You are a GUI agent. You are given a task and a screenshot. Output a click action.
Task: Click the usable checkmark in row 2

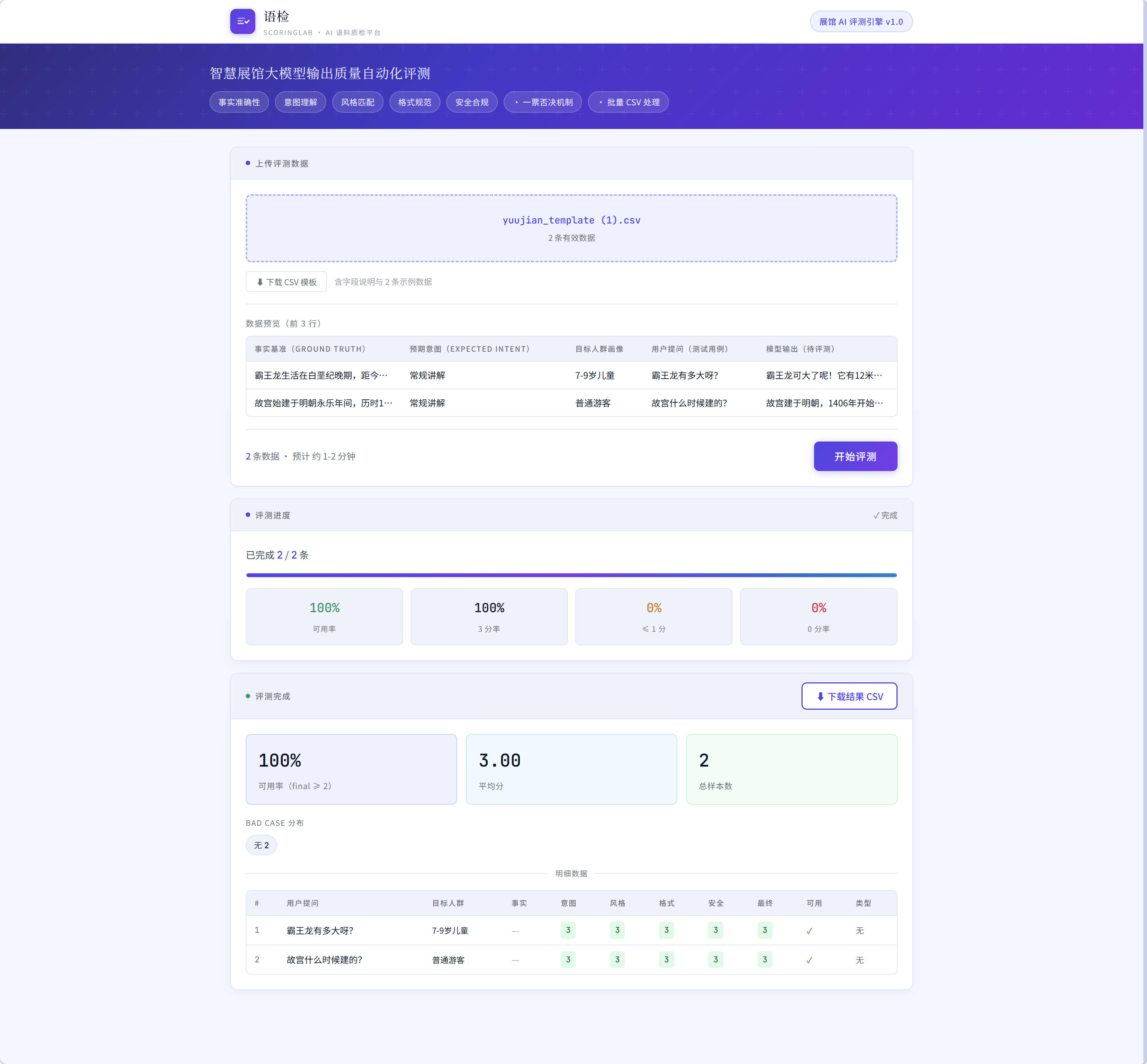pyautogui.click(x=809, y=960)
